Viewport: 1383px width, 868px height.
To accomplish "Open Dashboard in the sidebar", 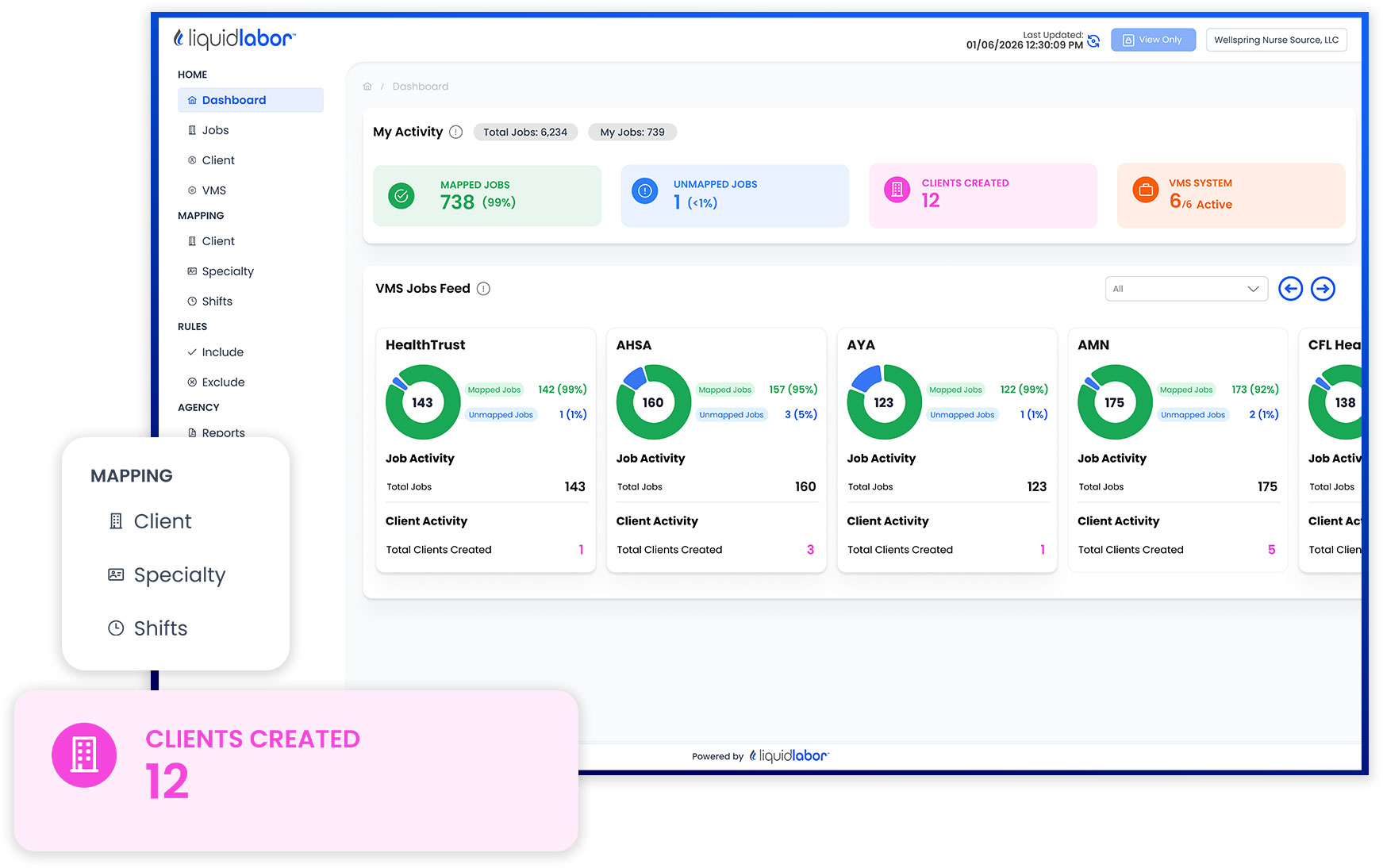I will (x=251, y=100).
